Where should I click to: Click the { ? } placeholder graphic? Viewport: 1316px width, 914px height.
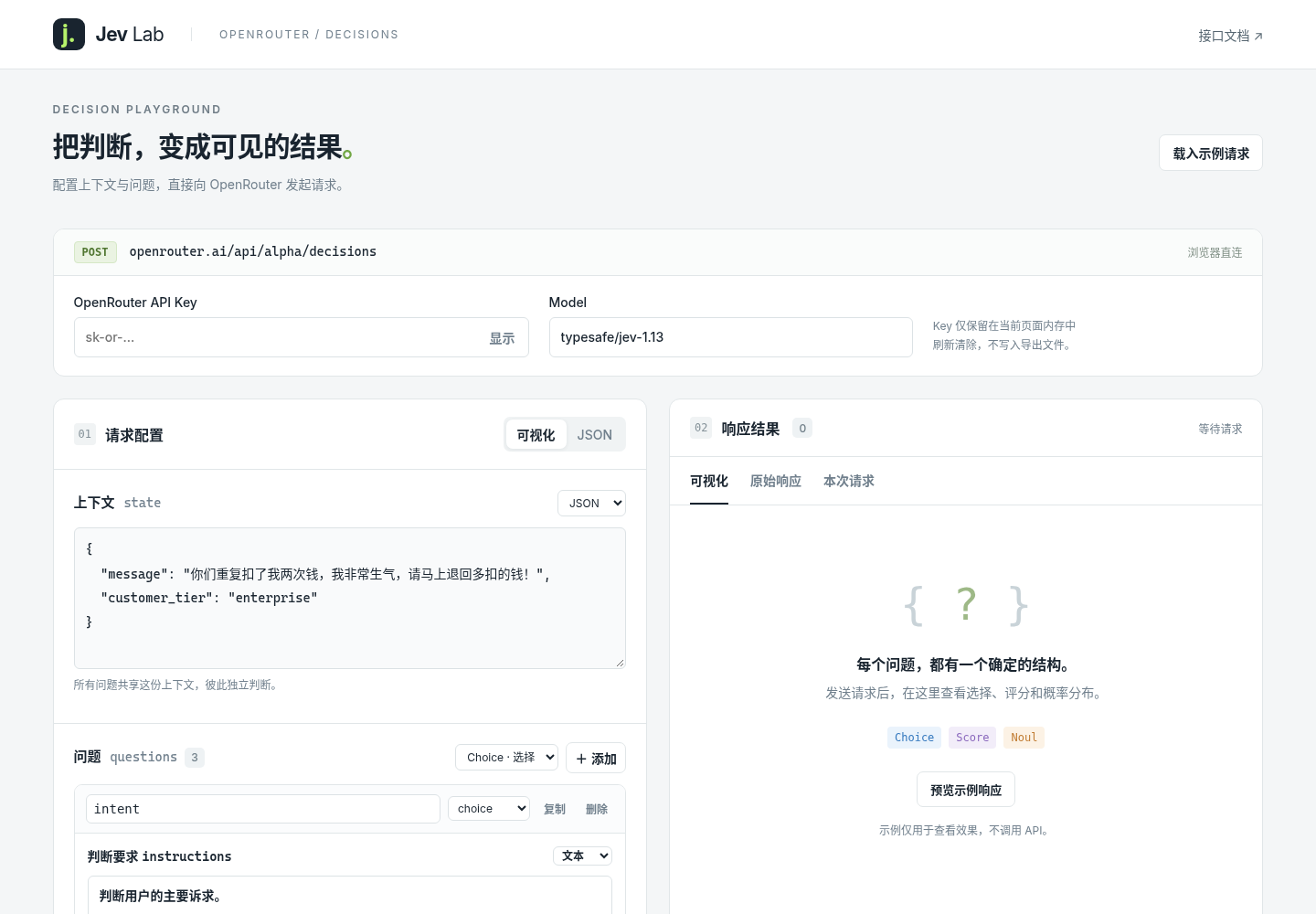(966, 605)
